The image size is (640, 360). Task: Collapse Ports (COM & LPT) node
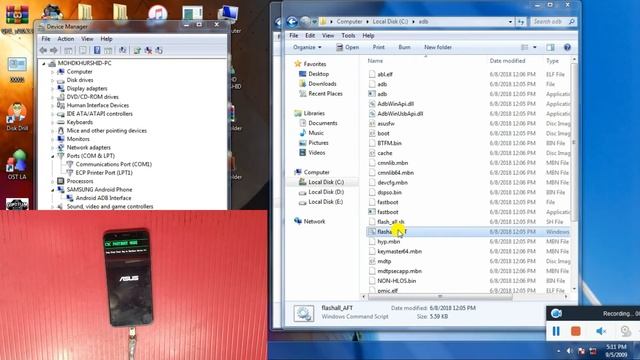53,156
